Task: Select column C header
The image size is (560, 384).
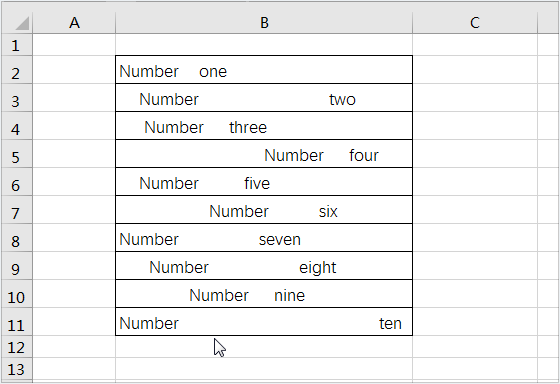Action: (475, 23)
